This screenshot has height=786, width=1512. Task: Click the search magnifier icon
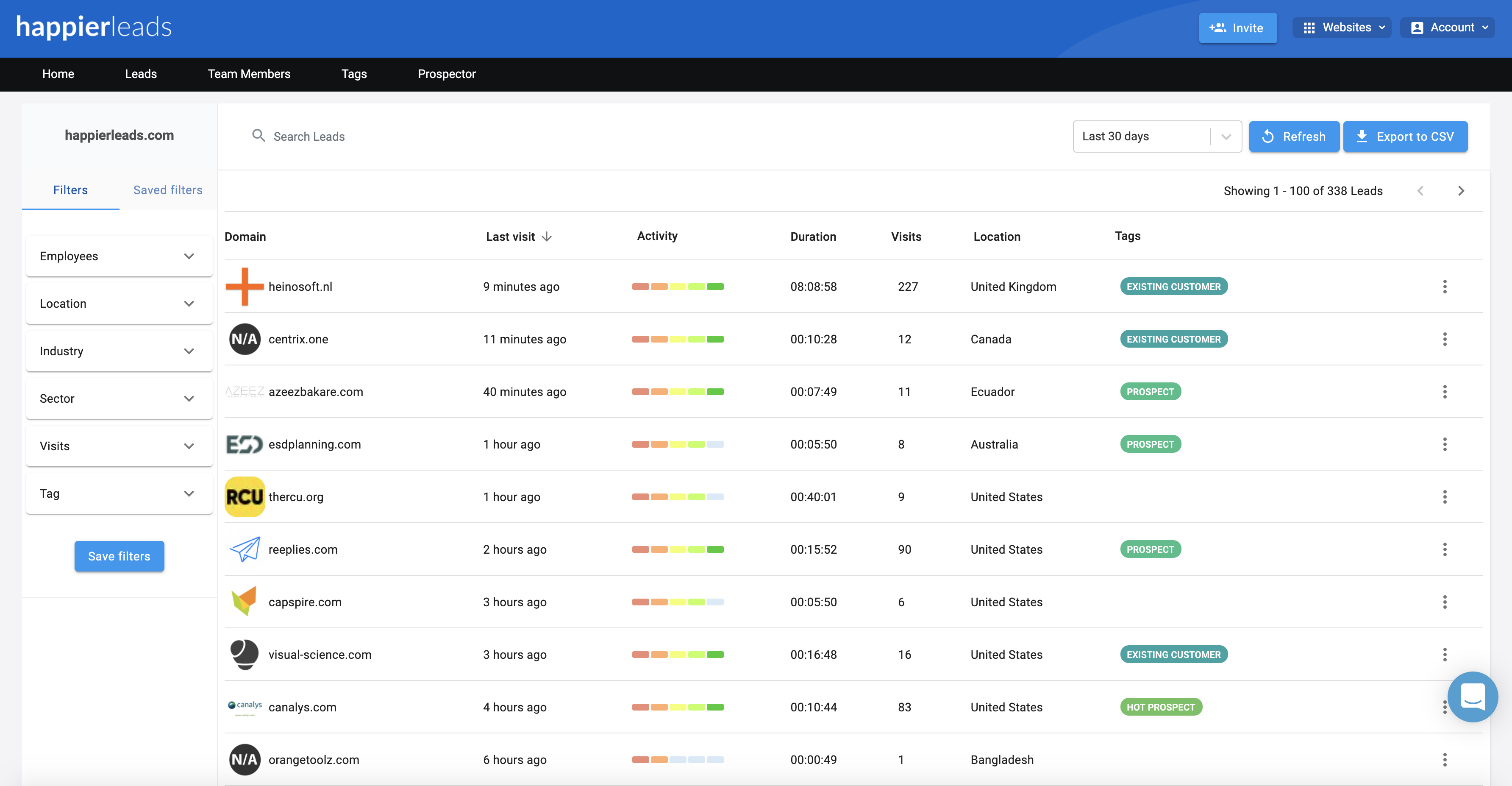pyautogui.click(x=258, y=136)
